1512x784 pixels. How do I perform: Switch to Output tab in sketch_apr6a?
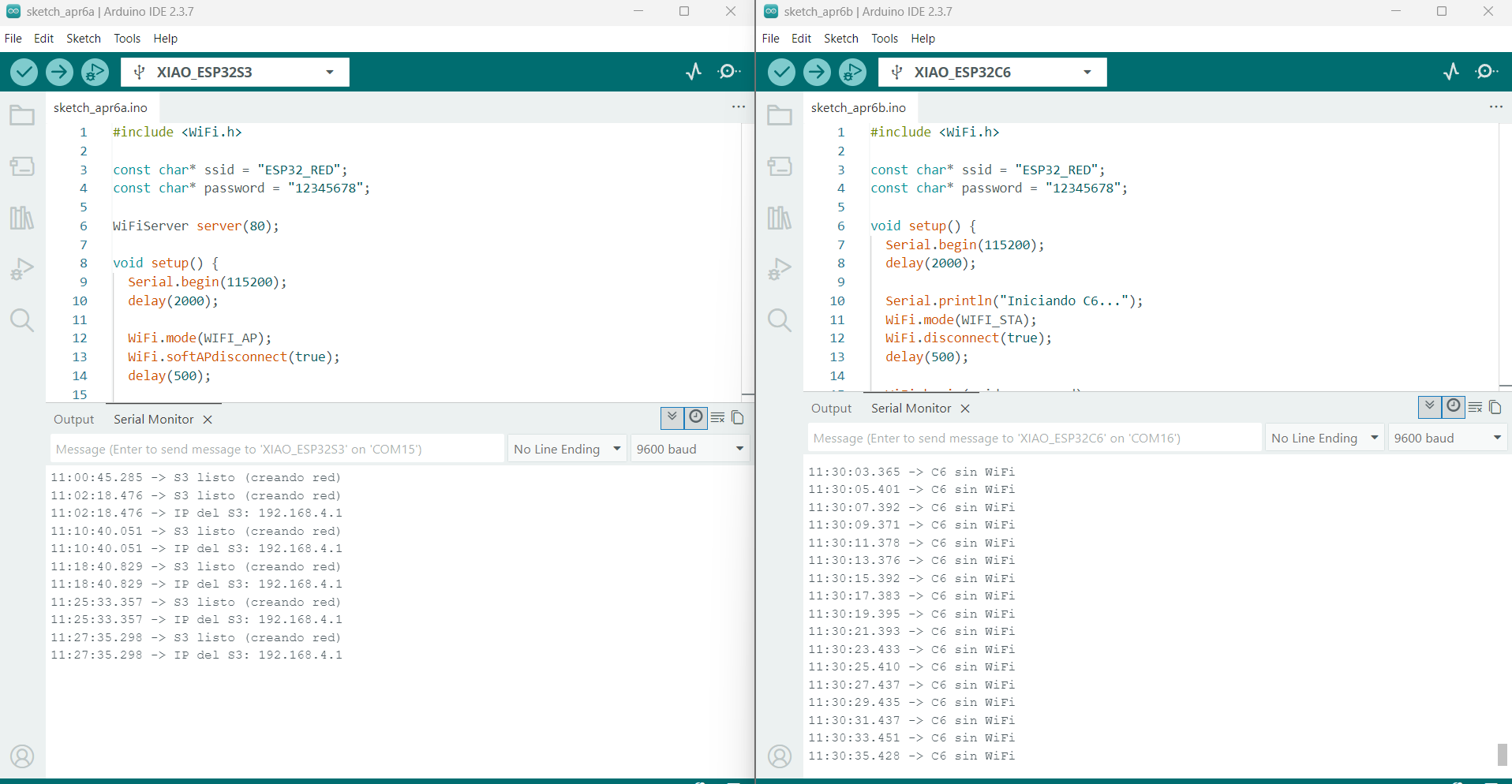[x=74, y=420]
